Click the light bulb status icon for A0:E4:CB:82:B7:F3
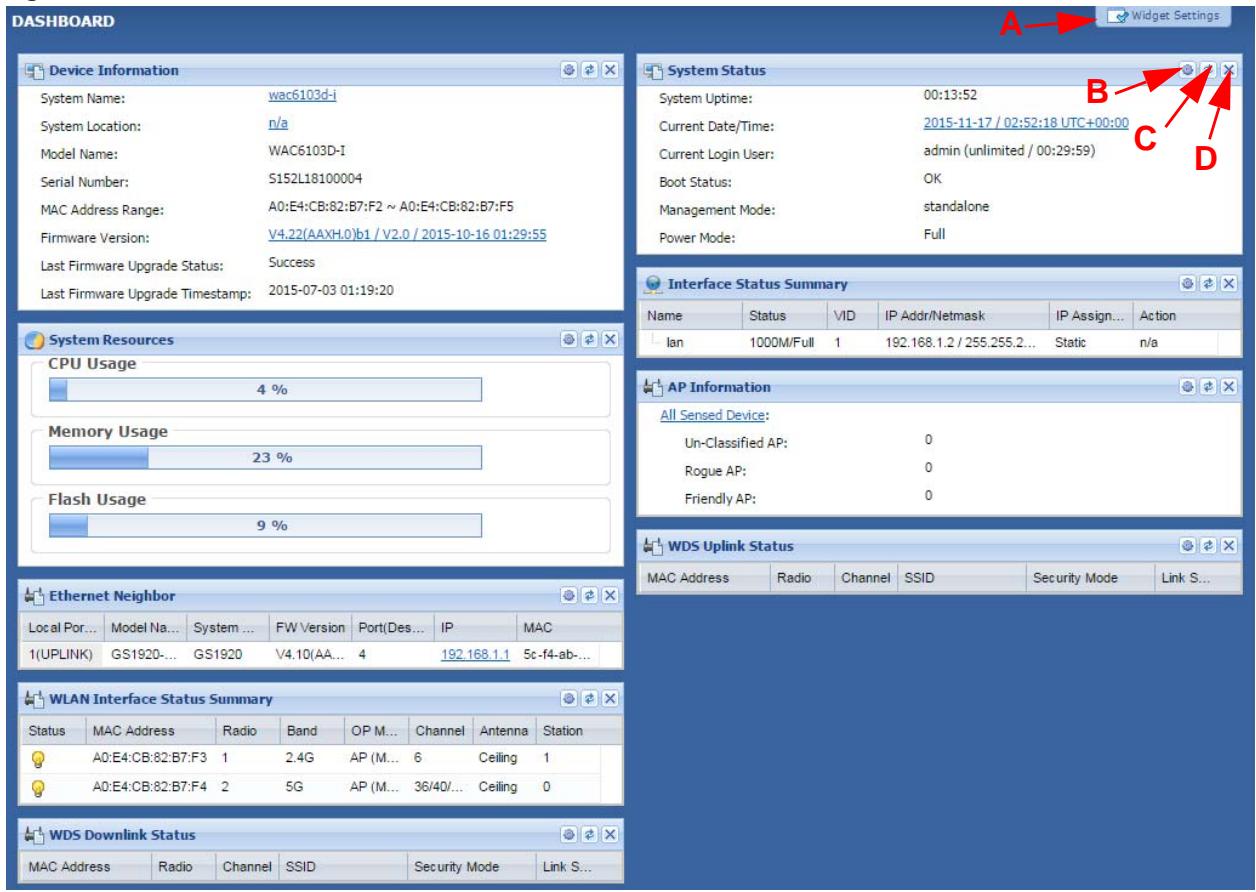The image size is (1256, 892). click(x=39, y=758)
